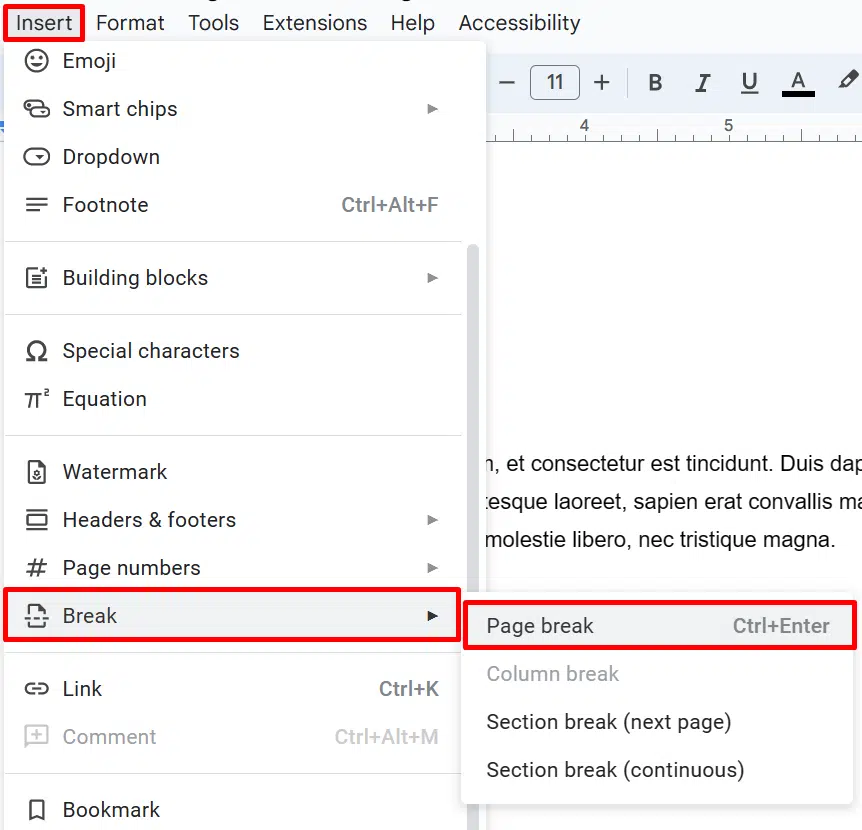Click the Equation pi icon
The image size is (862, 830).
coord(36,399)
